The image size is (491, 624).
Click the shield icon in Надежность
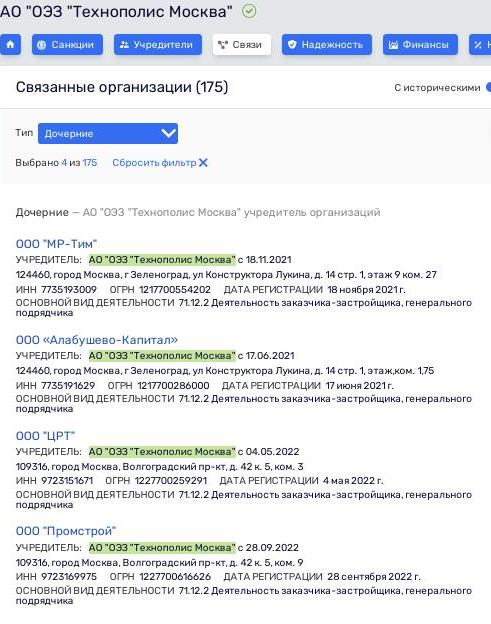(292, 45)
